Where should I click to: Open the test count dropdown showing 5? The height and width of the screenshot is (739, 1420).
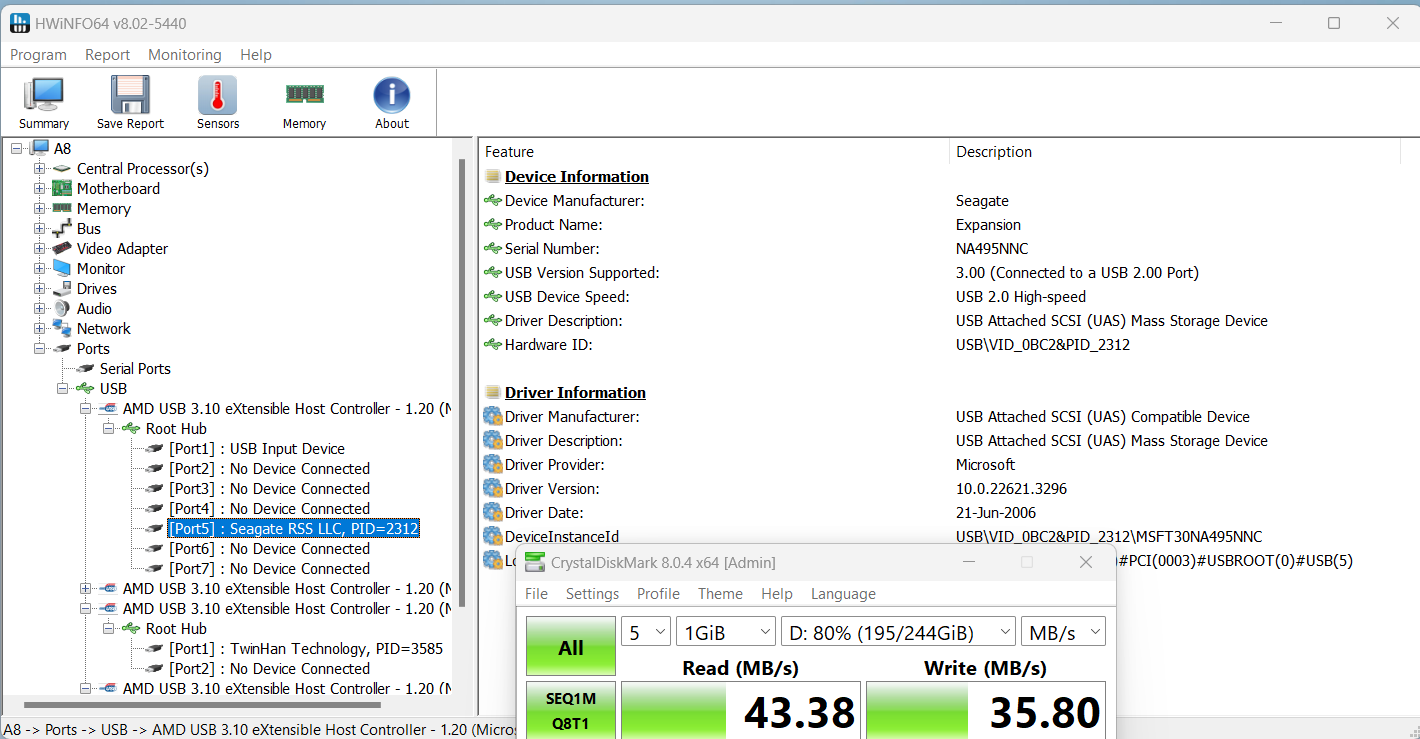point(645,632)
